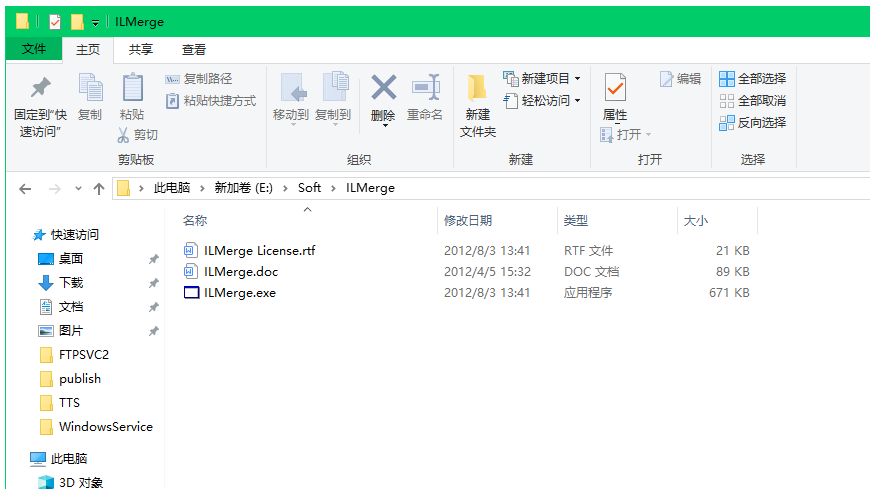The width and height of the screenshot is (870, 489).
Task: Click the ILMerge.exe application icon
Action: pos(191,293)
